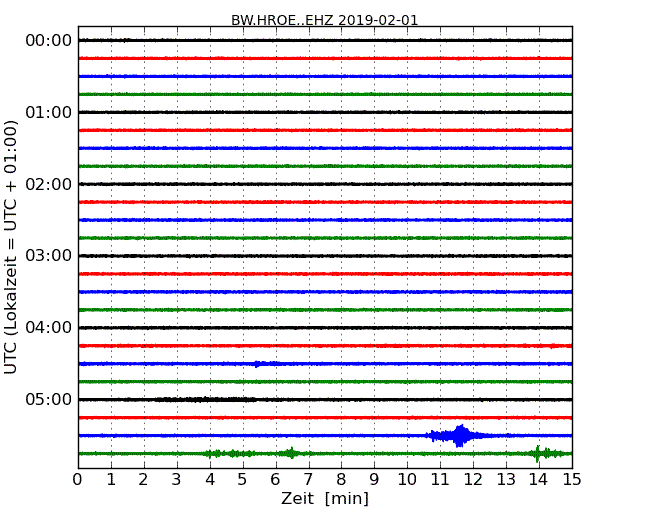Select the 04:00 time tick label
Screen dimensions: 650x520
49,328
